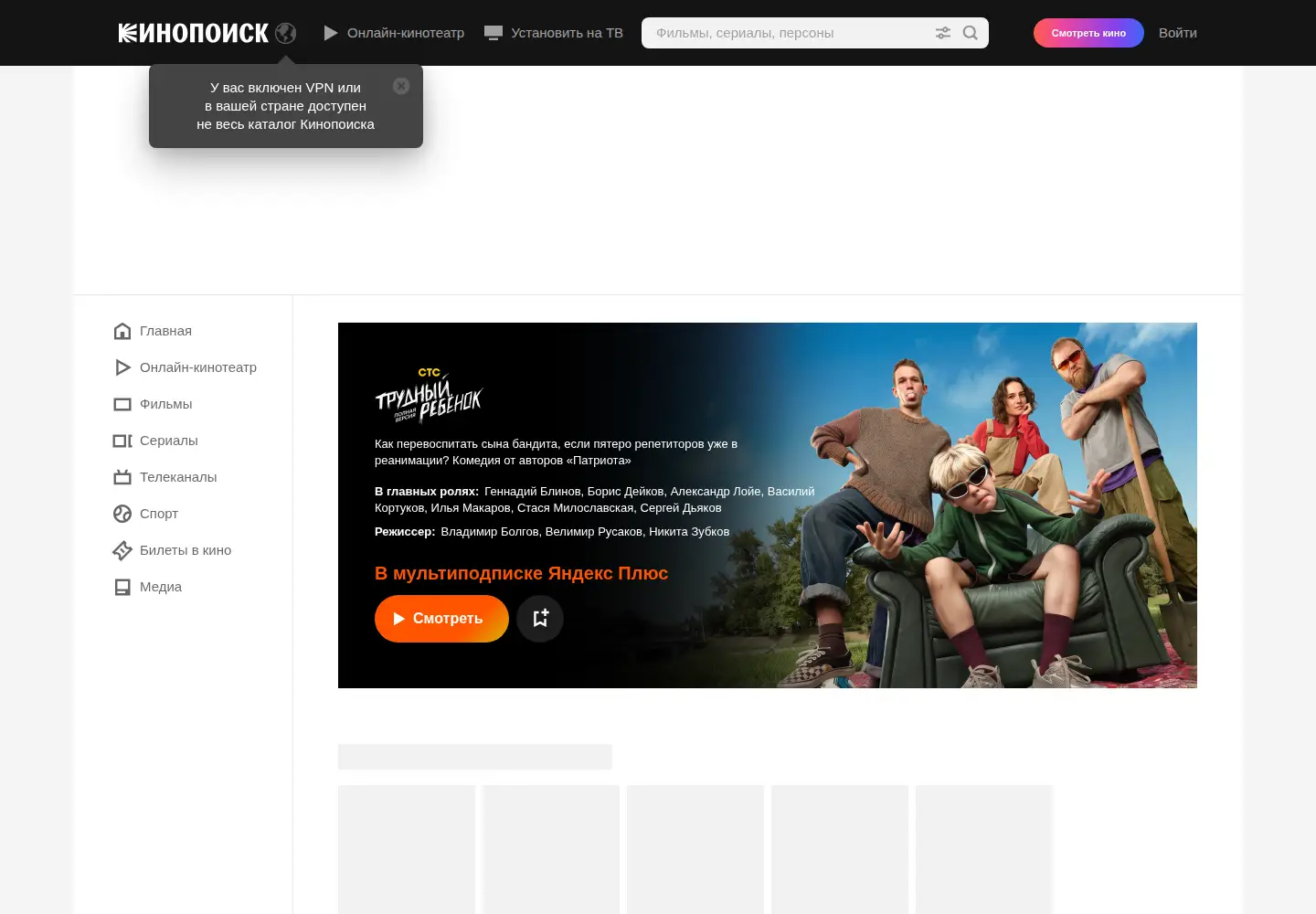Image resolution: width=1316 pixels, height=914 pixels.
Task: Close the VPN notification tooltip
Action: [401, 86]
